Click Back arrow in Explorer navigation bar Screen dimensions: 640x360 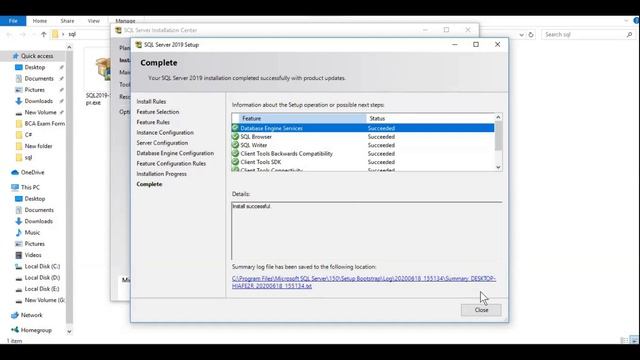coord(9,34)
